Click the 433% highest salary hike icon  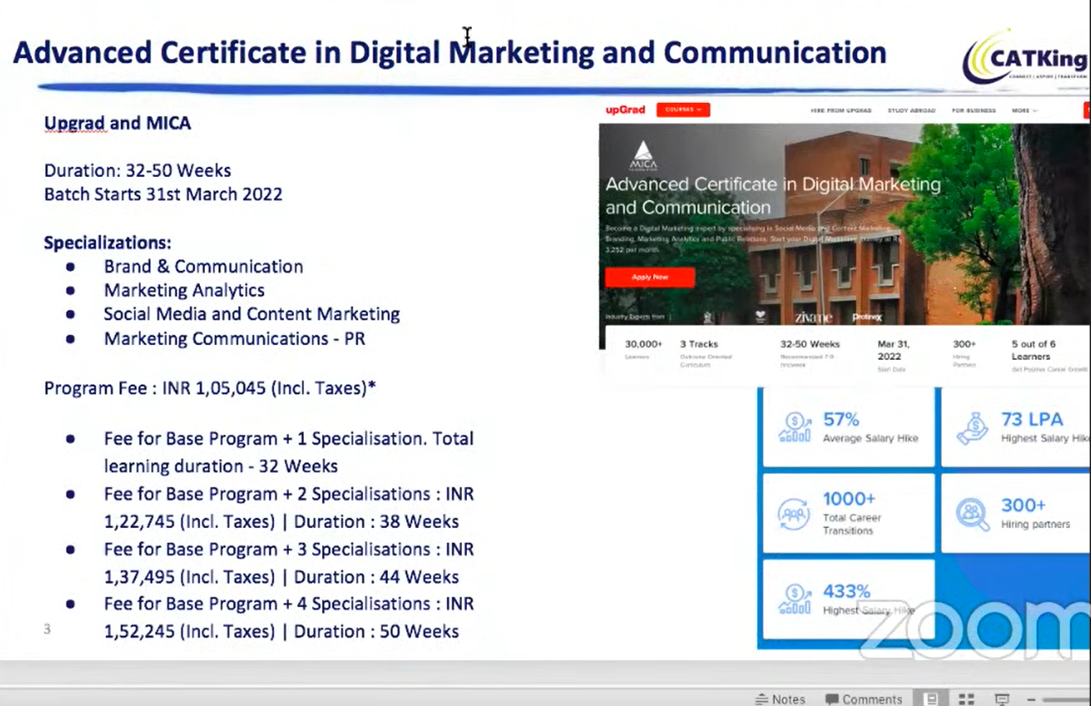pos(795,600)
